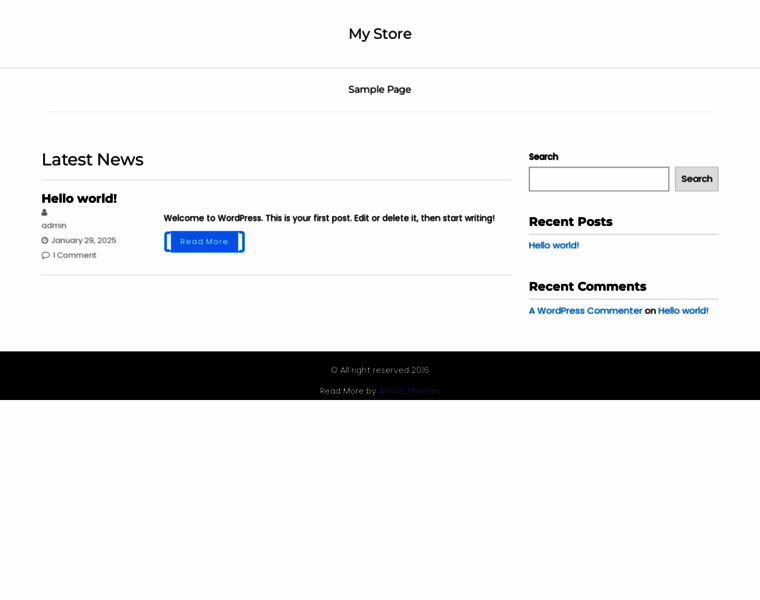Open Hello world! under Recent Posts
Viewport: 760px width, 600px height.
coord(553,245)
